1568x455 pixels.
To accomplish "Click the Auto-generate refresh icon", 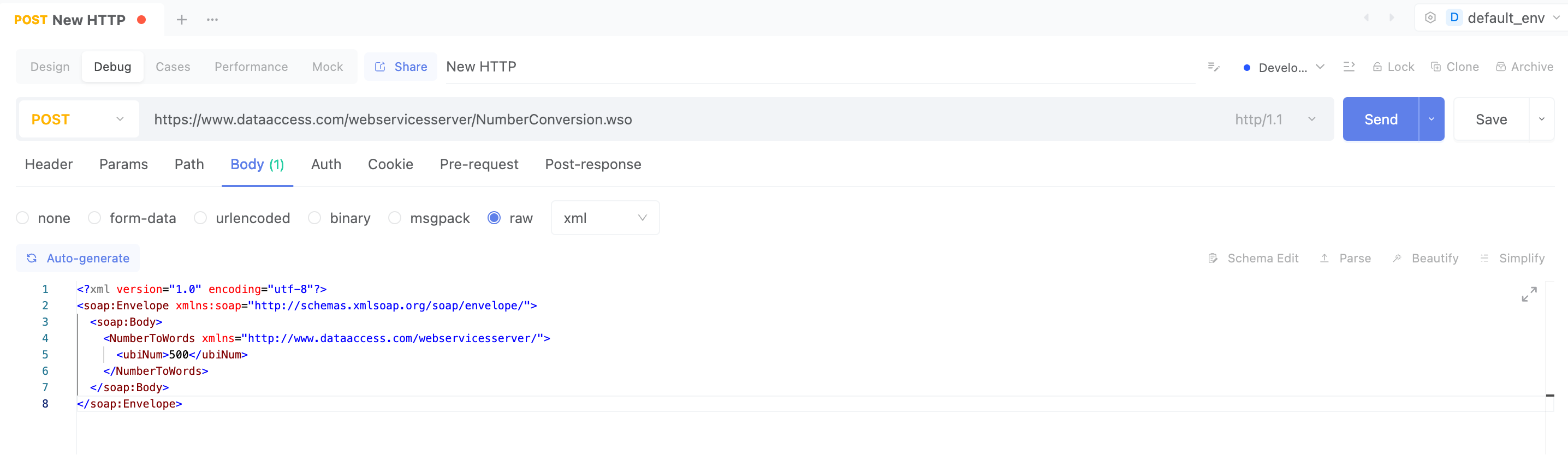I will coord(32,259).
